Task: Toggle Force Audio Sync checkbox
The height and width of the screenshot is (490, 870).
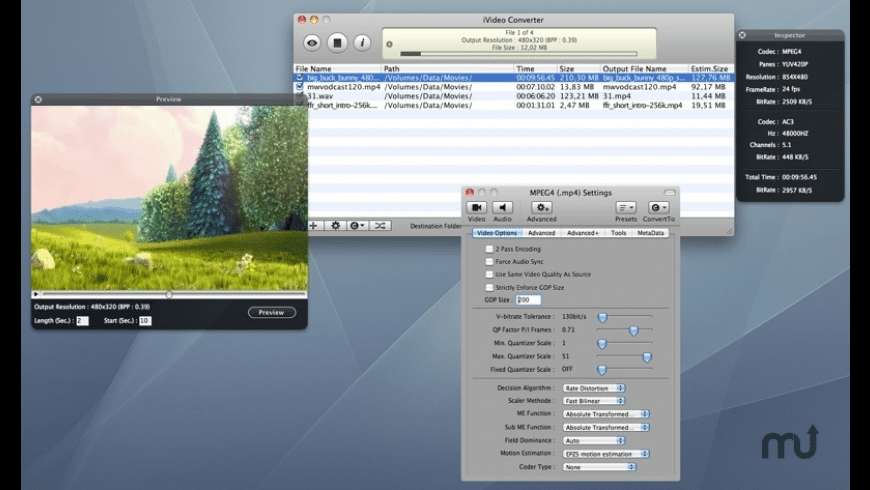Action: point(489,261)
